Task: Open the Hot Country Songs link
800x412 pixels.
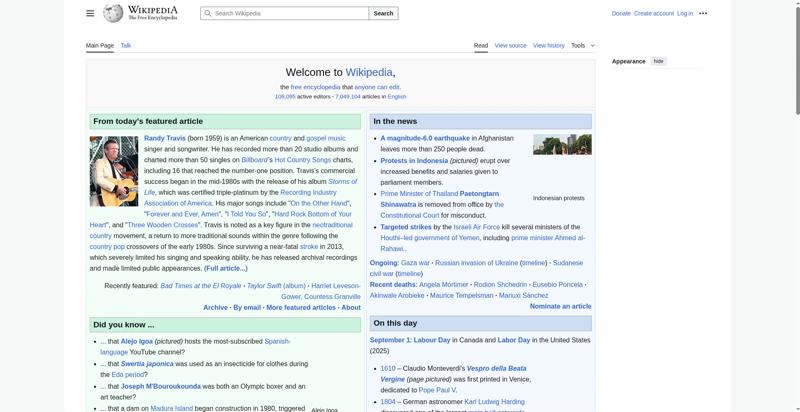Action: click(x=303, y=160)
